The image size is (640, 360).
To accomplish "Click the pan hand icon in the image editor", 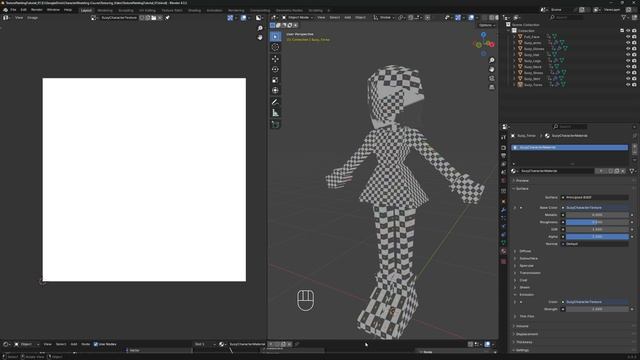I will (260, 37).
